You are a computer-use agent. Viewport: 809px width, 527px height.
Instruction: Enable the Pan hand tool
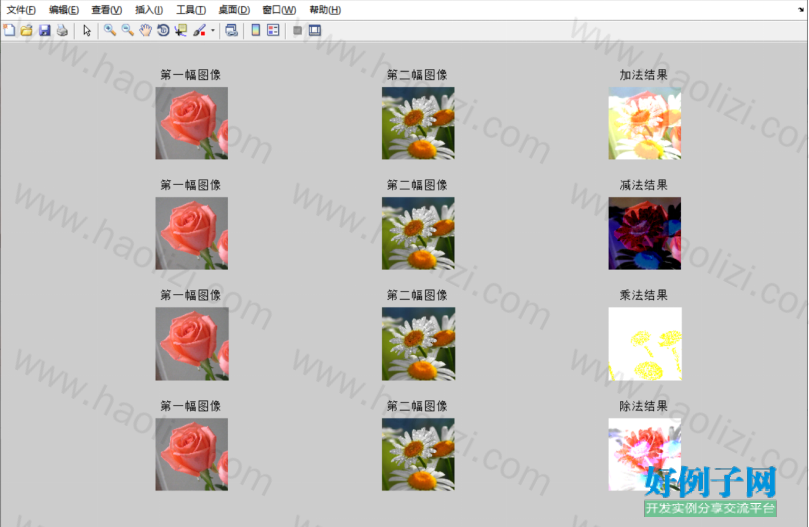(x=145, y=30)
